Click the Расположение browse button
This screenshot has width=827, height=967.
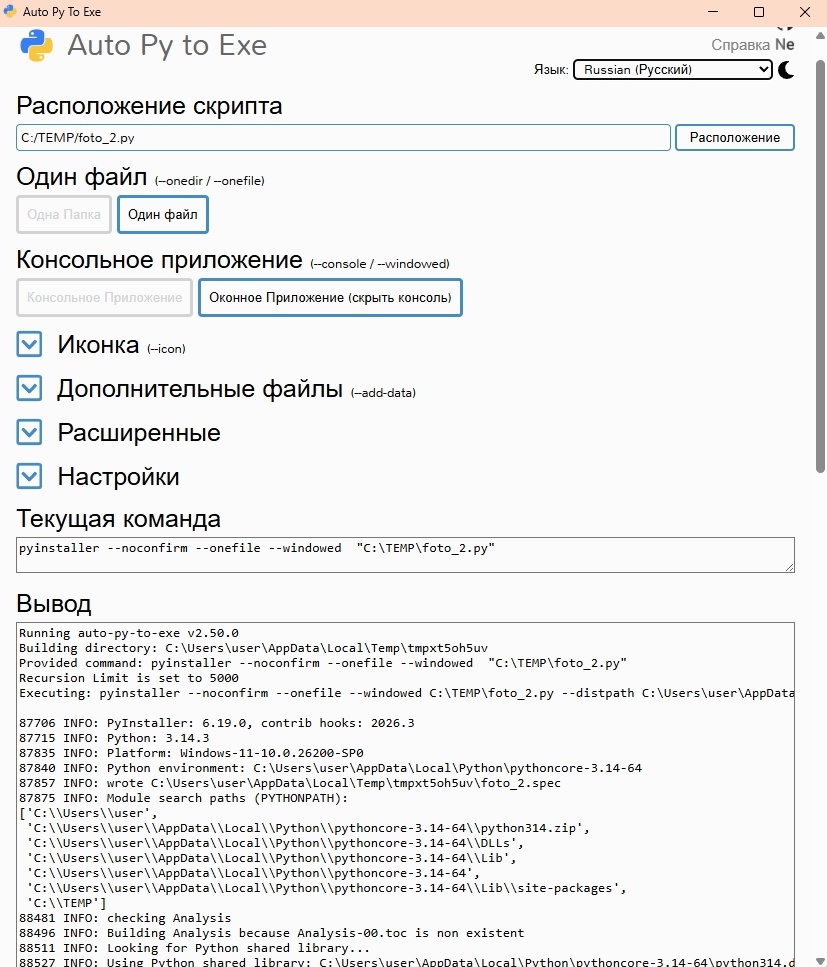point(734,137)
